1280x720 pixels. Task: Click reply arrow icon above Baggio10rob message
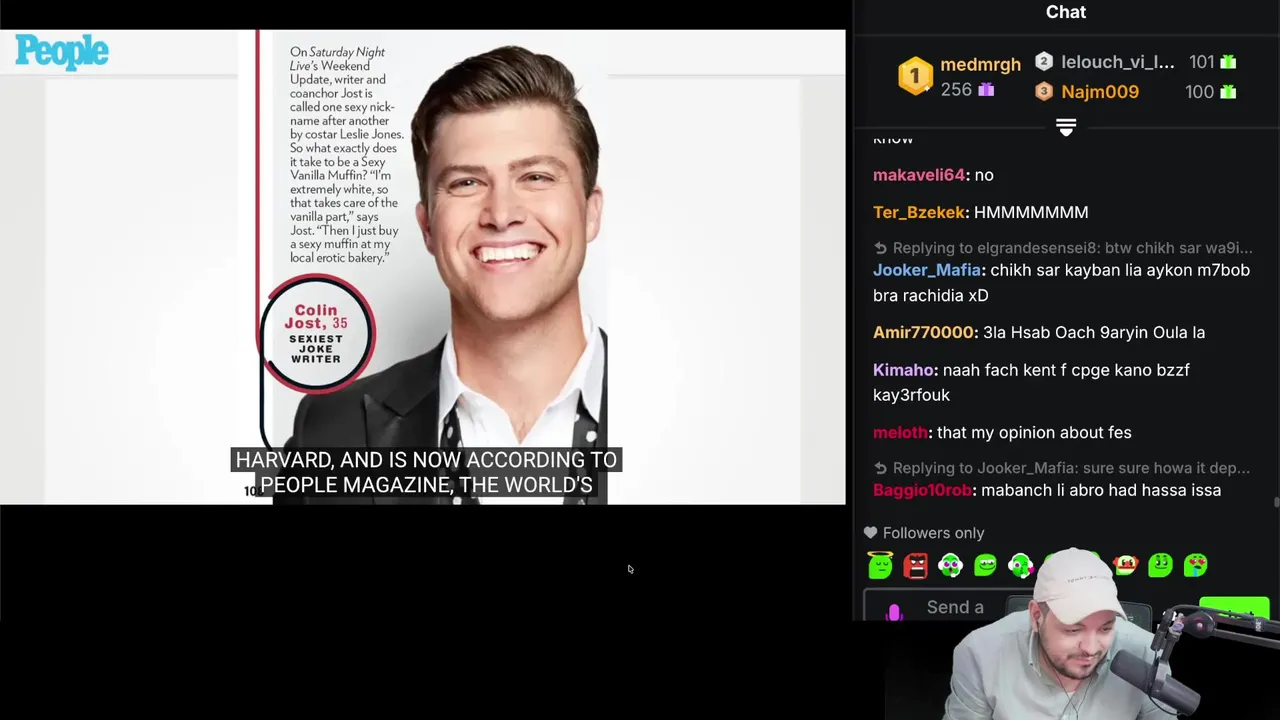[880, 468]
